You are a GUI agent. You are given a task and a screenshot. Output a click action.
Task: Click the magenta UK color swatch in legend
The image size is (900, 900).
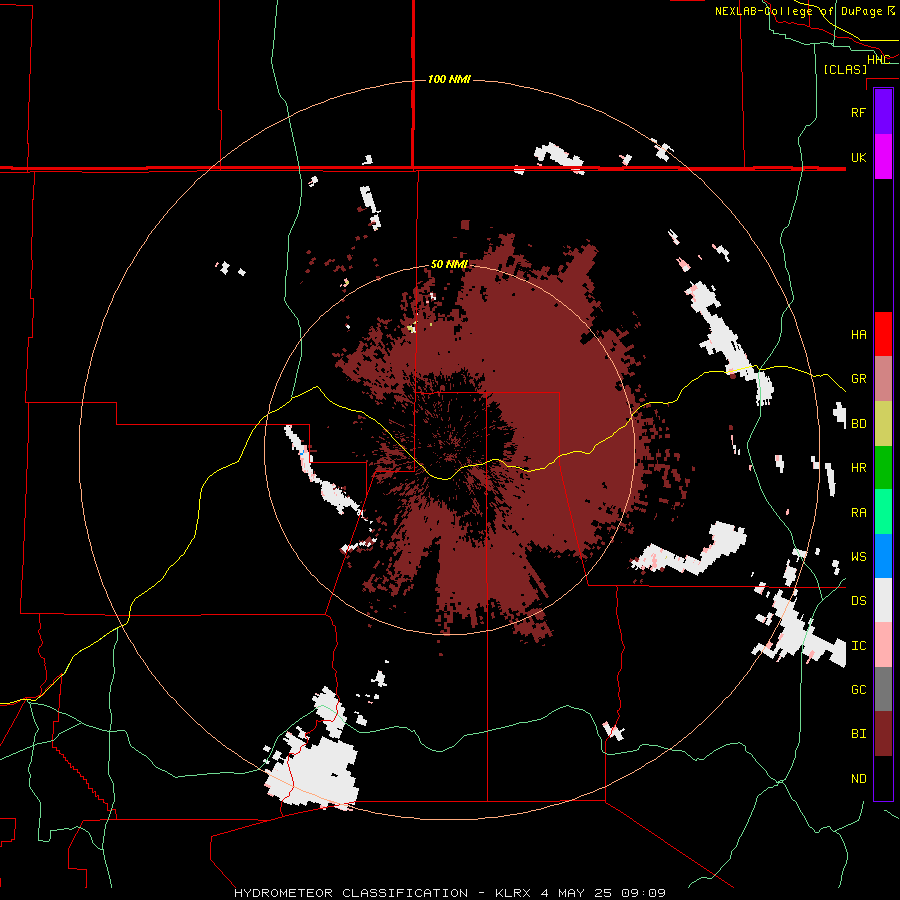click(x=883, y=157)
